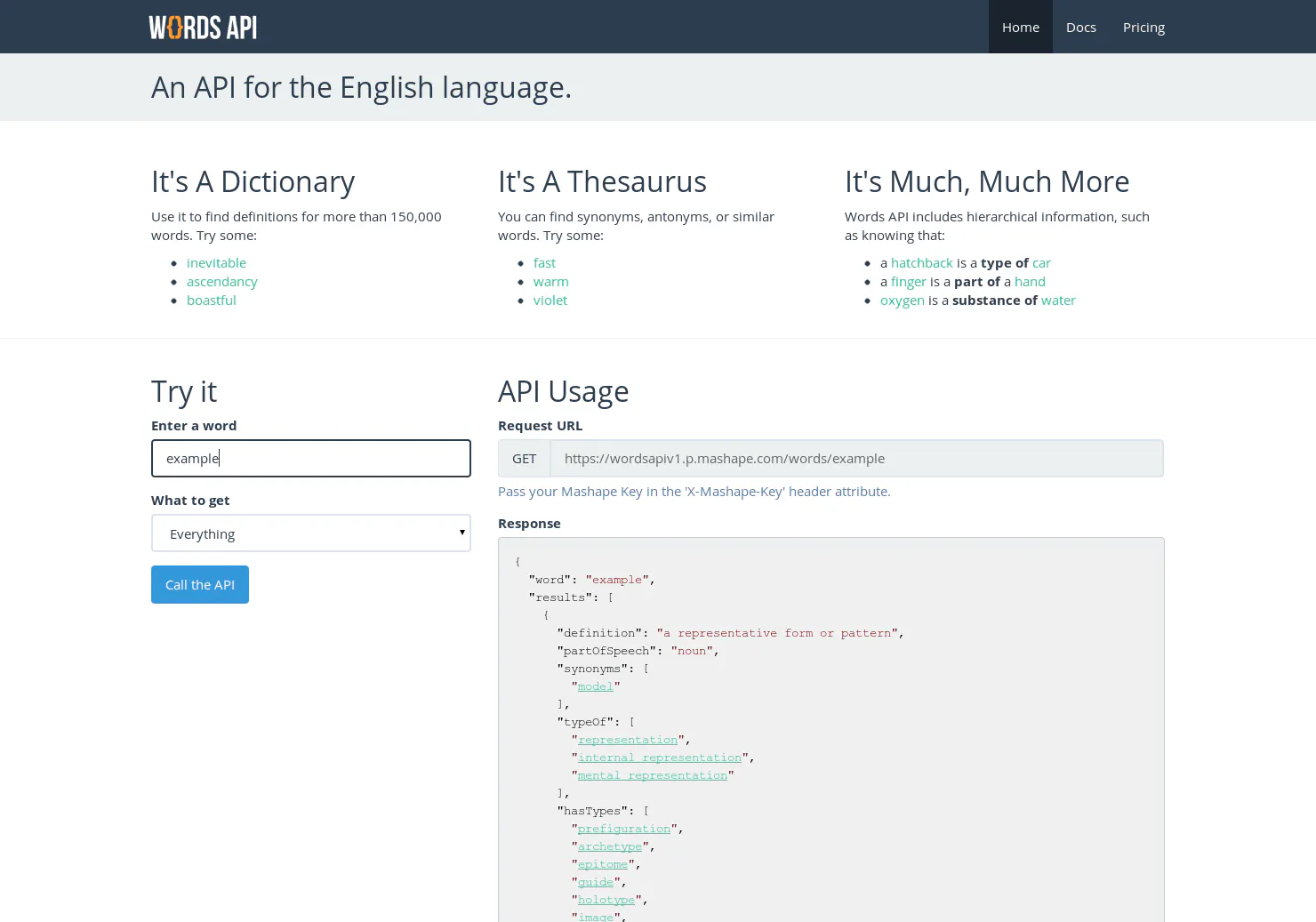Open the 'prefiguration' link in response
Screen dimensions: 1316x922
pyautogui.click(x=624, y=829)
